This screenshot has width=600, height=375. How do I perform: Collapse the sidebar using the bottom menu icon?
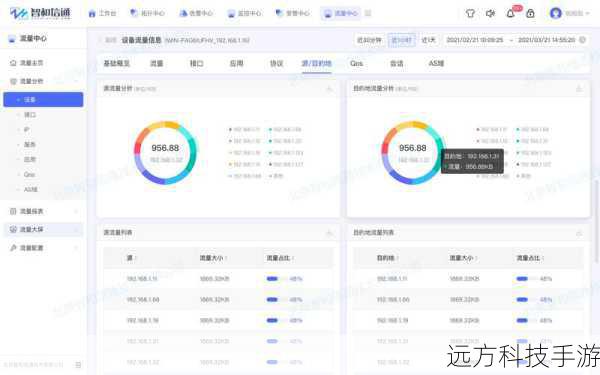pos(78,365)
